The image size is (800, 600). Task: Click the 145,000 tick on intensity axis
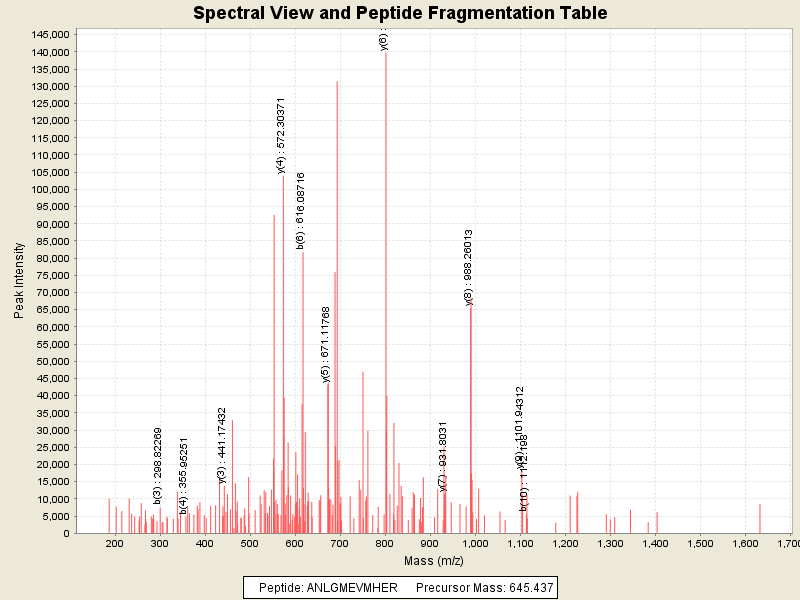coord(49,34)
